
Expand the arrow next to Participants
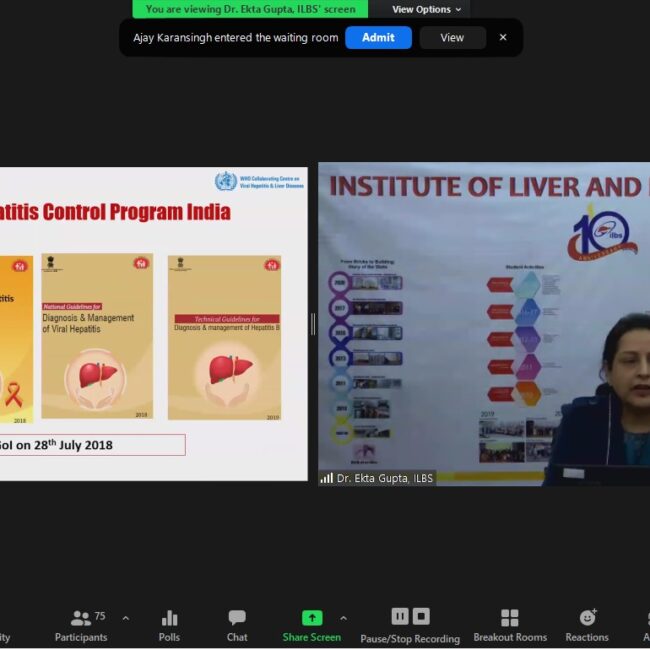[125, 618]
